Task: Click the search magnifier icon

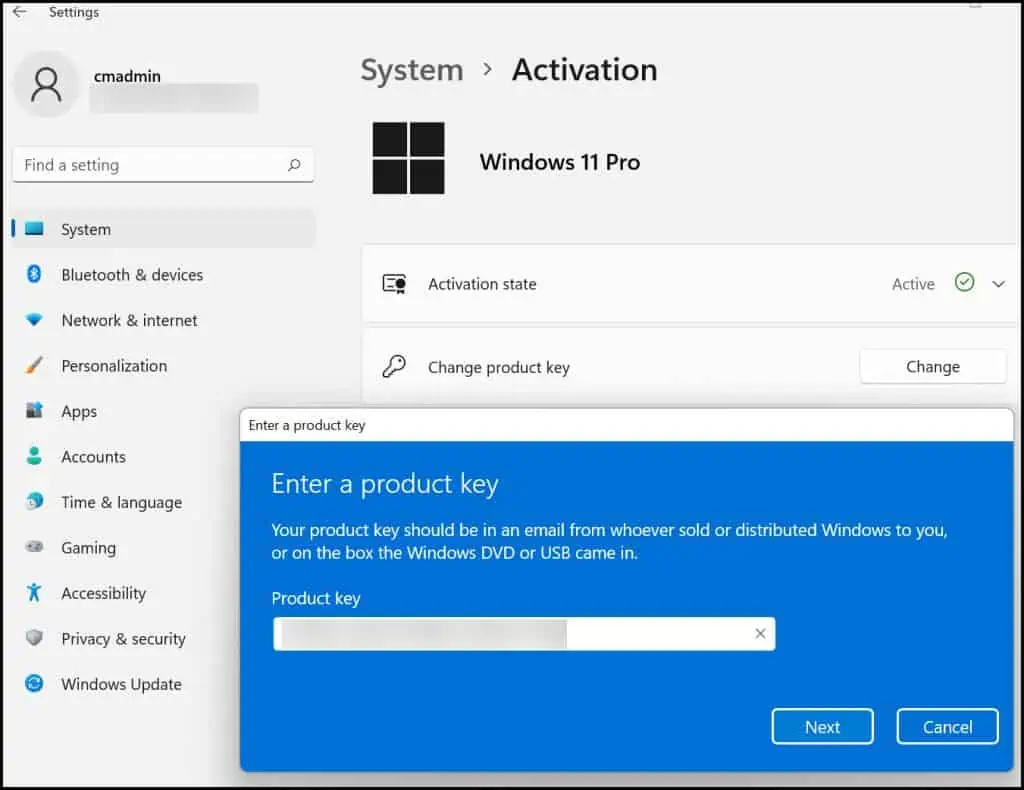Action: point(295,165)
